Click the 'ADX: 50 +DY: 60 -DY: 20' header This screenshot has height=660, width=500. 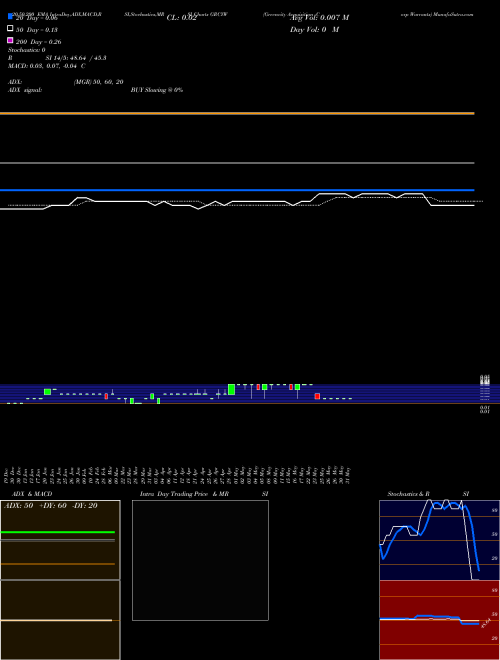click(51, 506)
